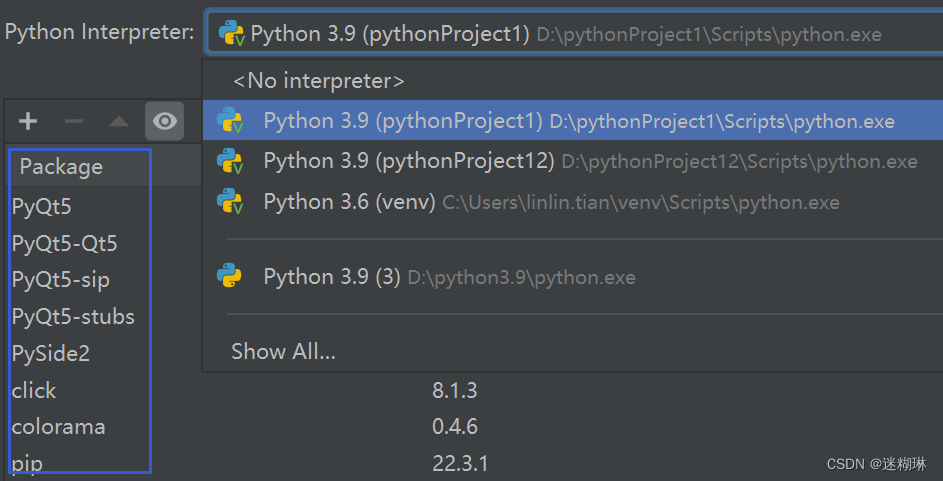The image size is (943, 481).
Task: Select the PyQt5-sip package row
Action: [61, 280]
